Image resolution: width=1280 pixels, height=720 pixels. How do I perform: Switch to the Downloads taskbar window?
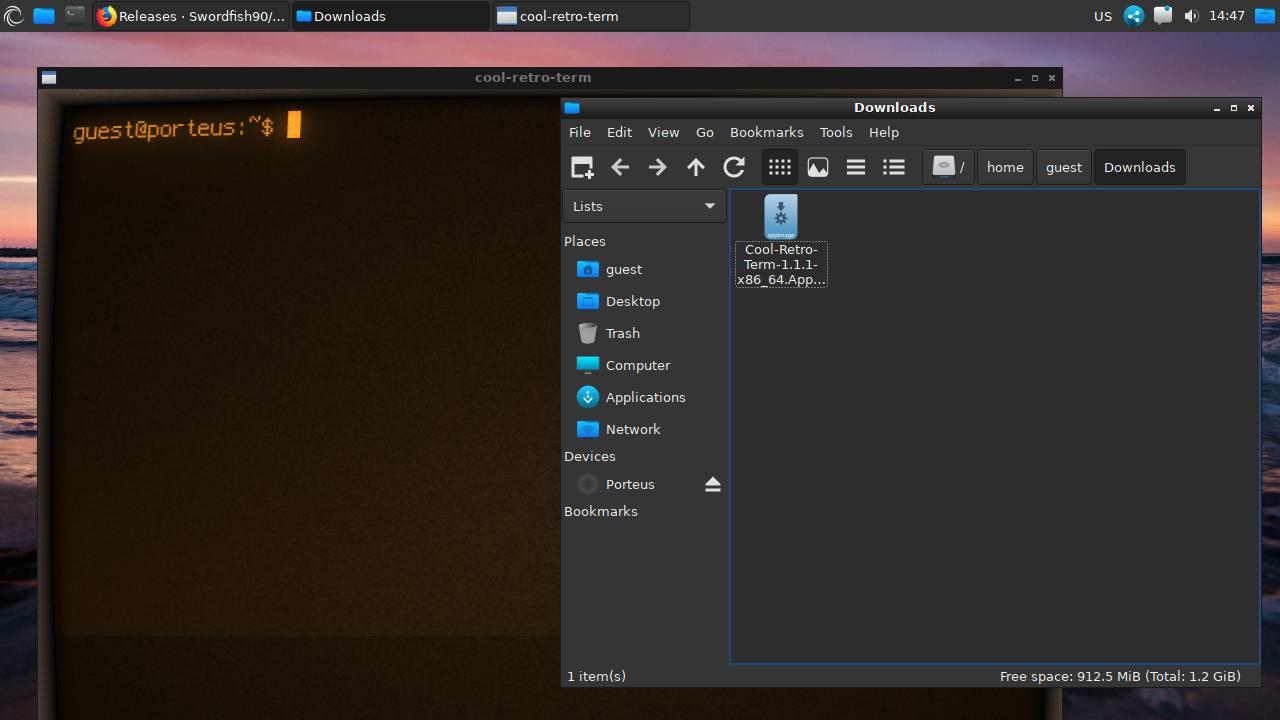tap(391, 16)
